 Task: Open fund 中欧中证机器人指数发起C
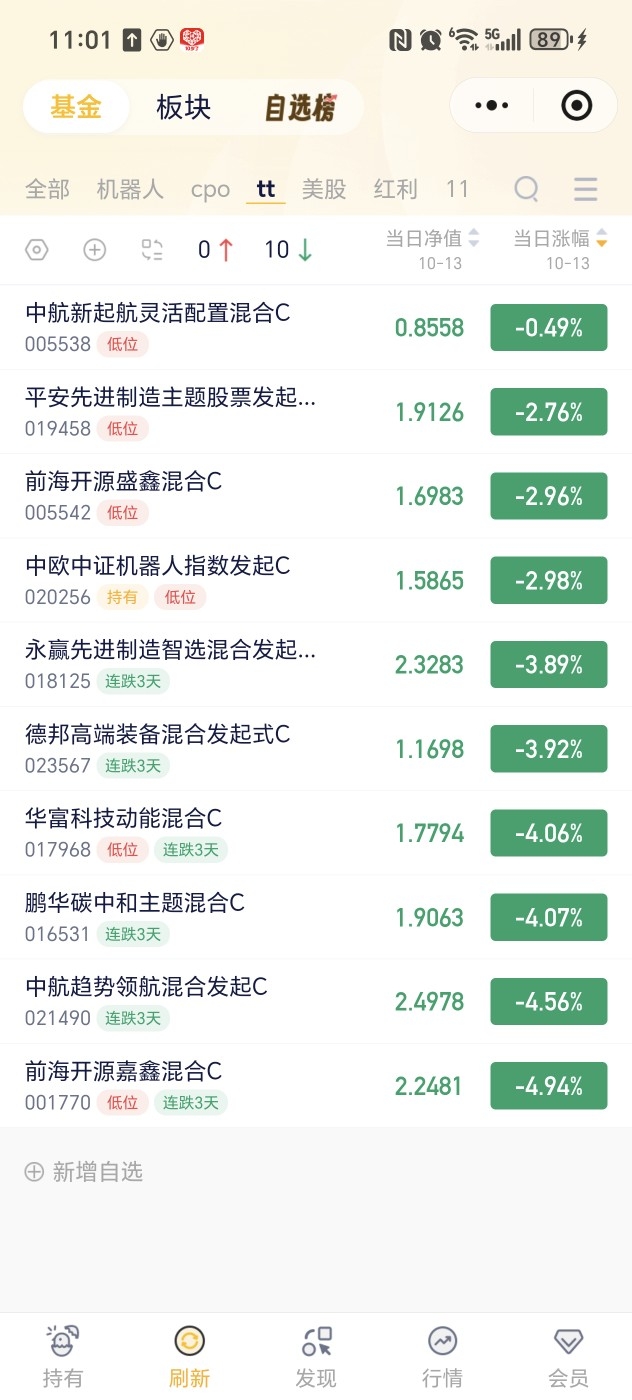pyautogui.click(x=158, y=567)
